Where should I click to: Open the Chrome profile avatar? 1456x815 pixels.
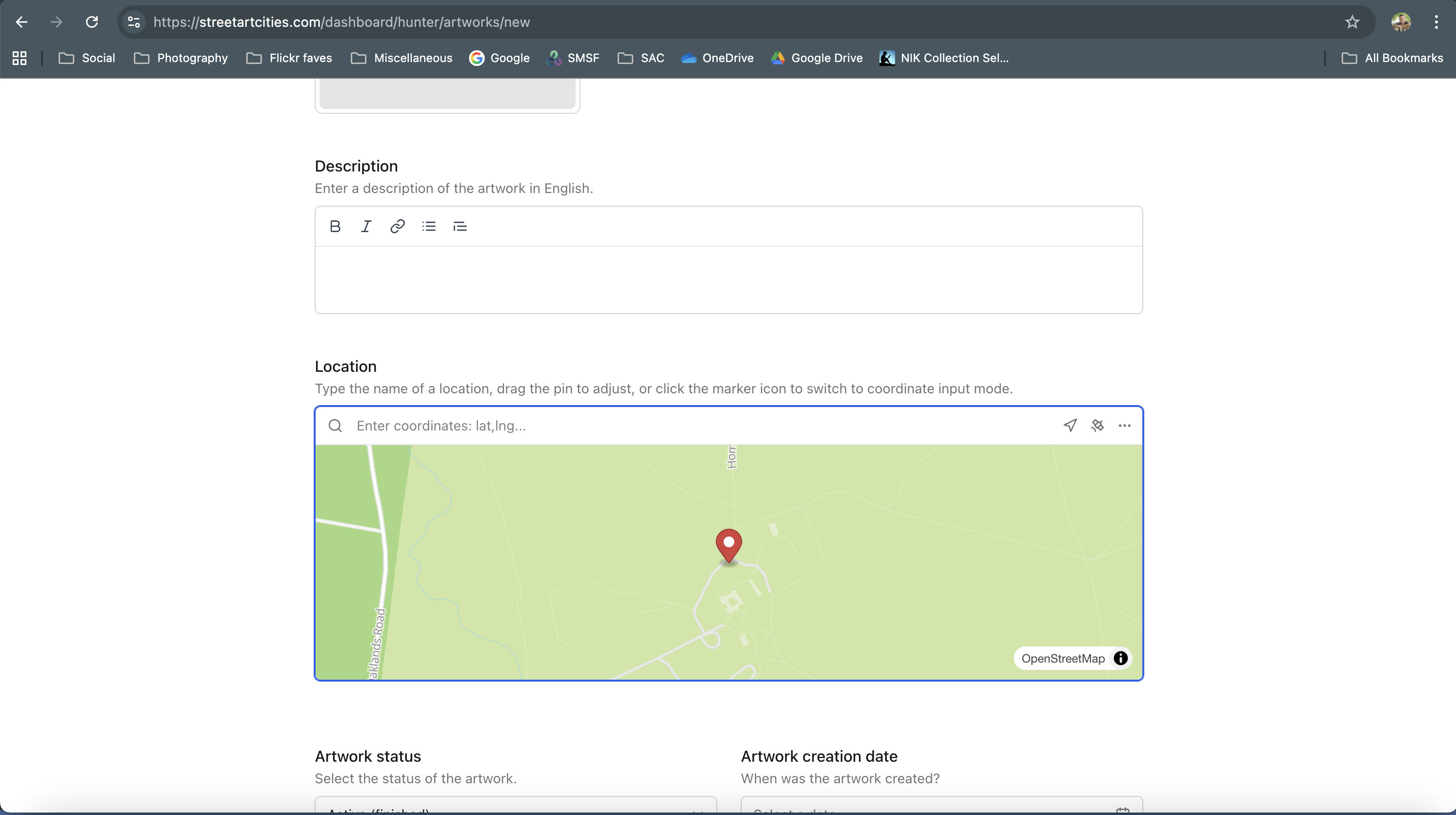click(1401, 22)
